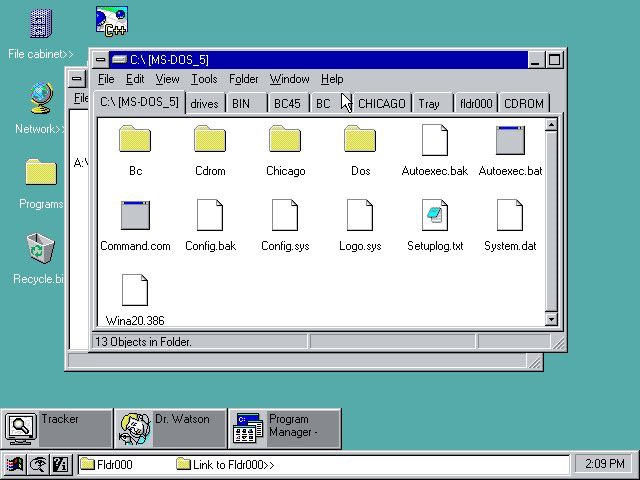
Task: Open the window control menu box
Action: coord(101,60)
